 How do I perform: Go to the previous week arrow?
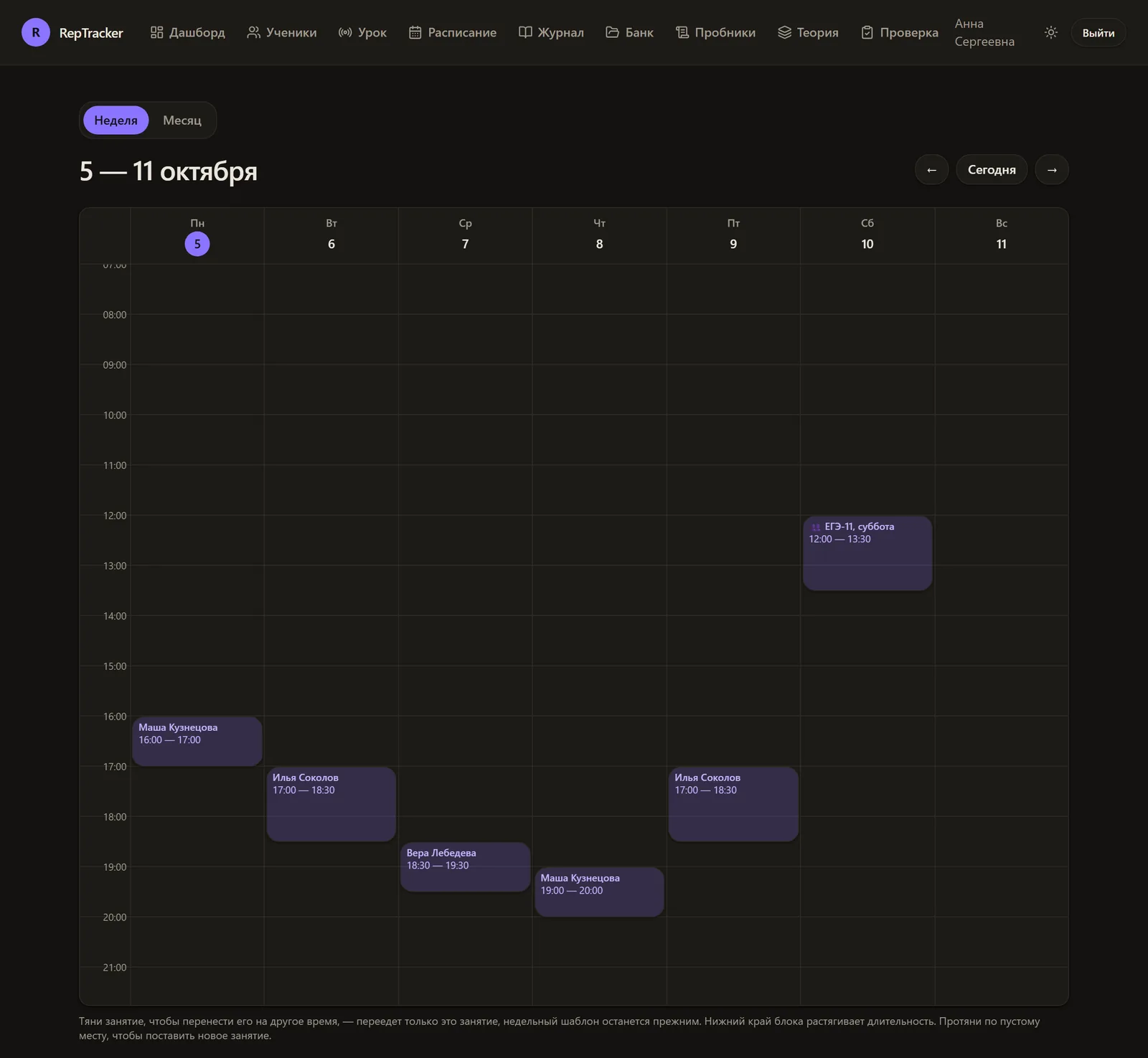pyautogui.click(x=931, y=169)
